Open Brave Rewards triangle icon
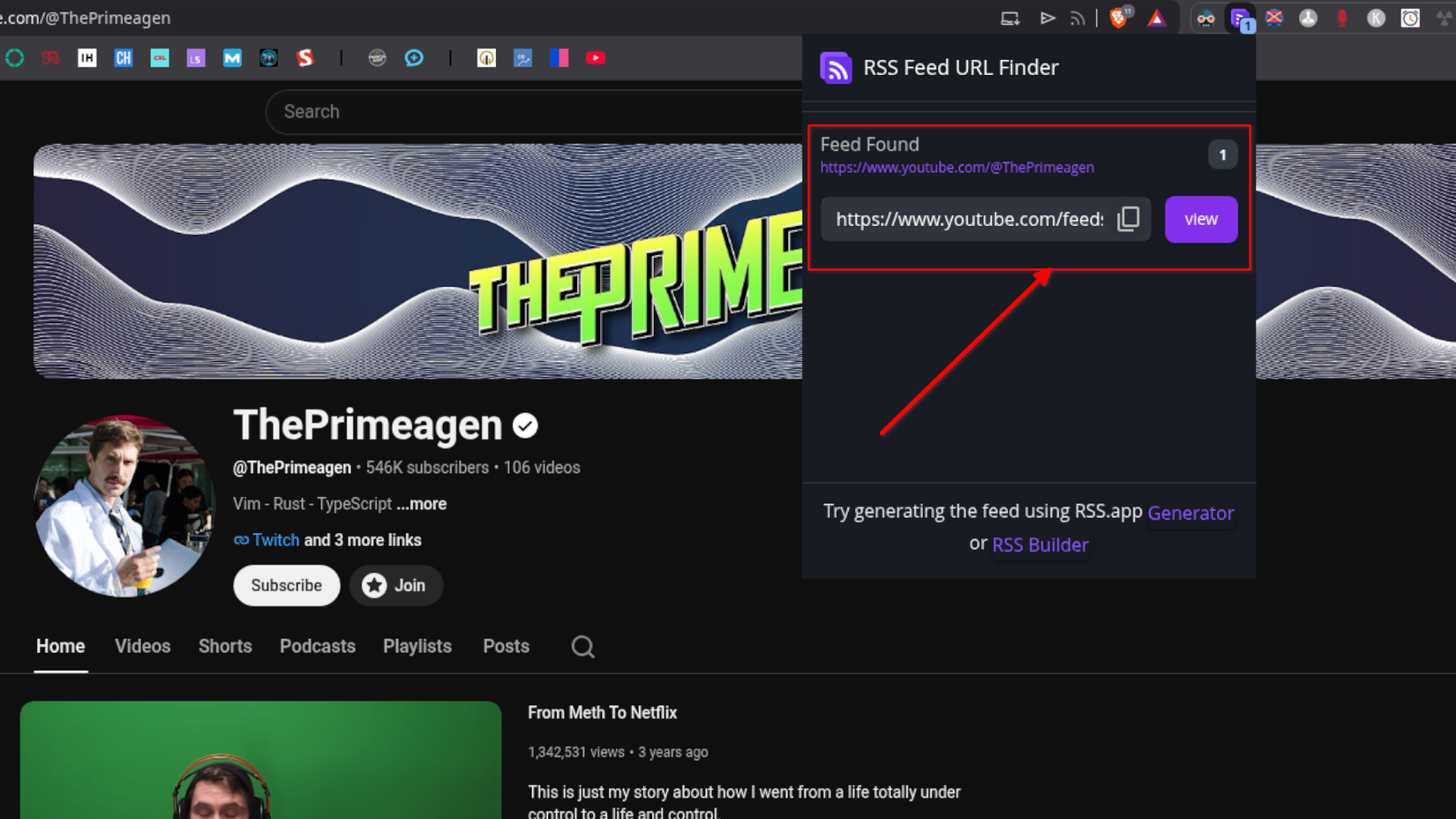The image size is (1456, 819). click(1157, 19)
